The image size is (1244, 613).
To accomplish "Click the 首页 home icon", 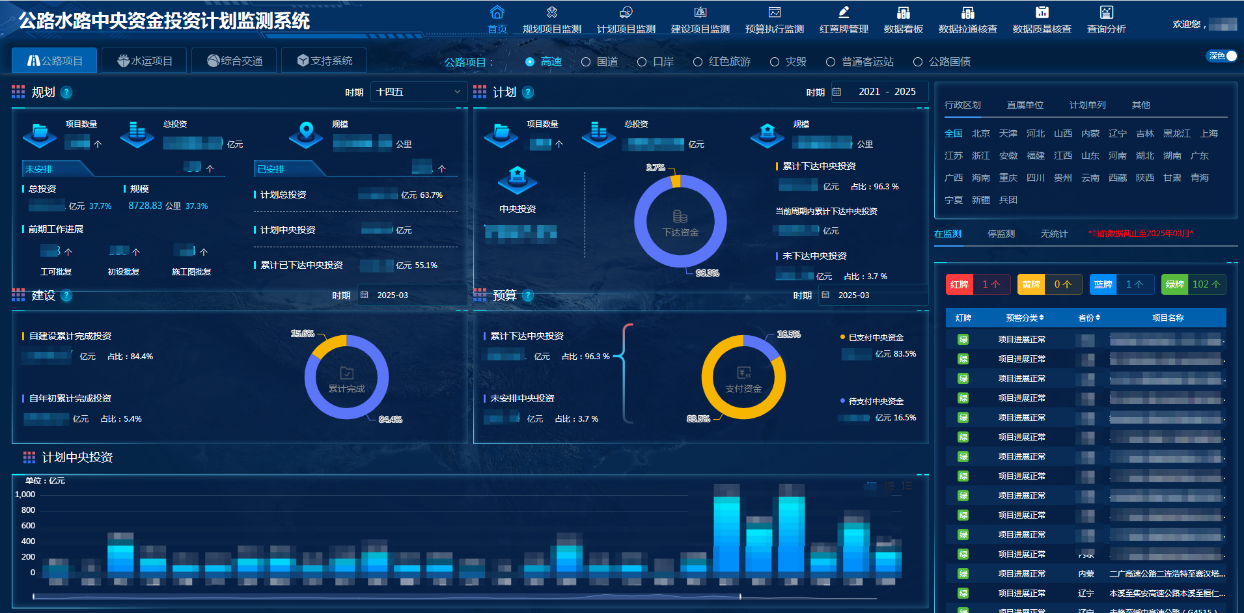I will [497, 12].
